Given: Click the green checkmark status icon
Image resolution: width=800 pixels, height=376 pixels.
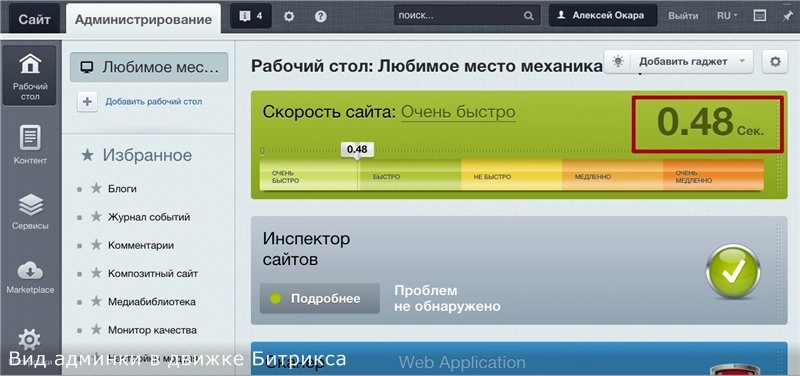Looking at the screenshot, I should [x=733, y=272].
